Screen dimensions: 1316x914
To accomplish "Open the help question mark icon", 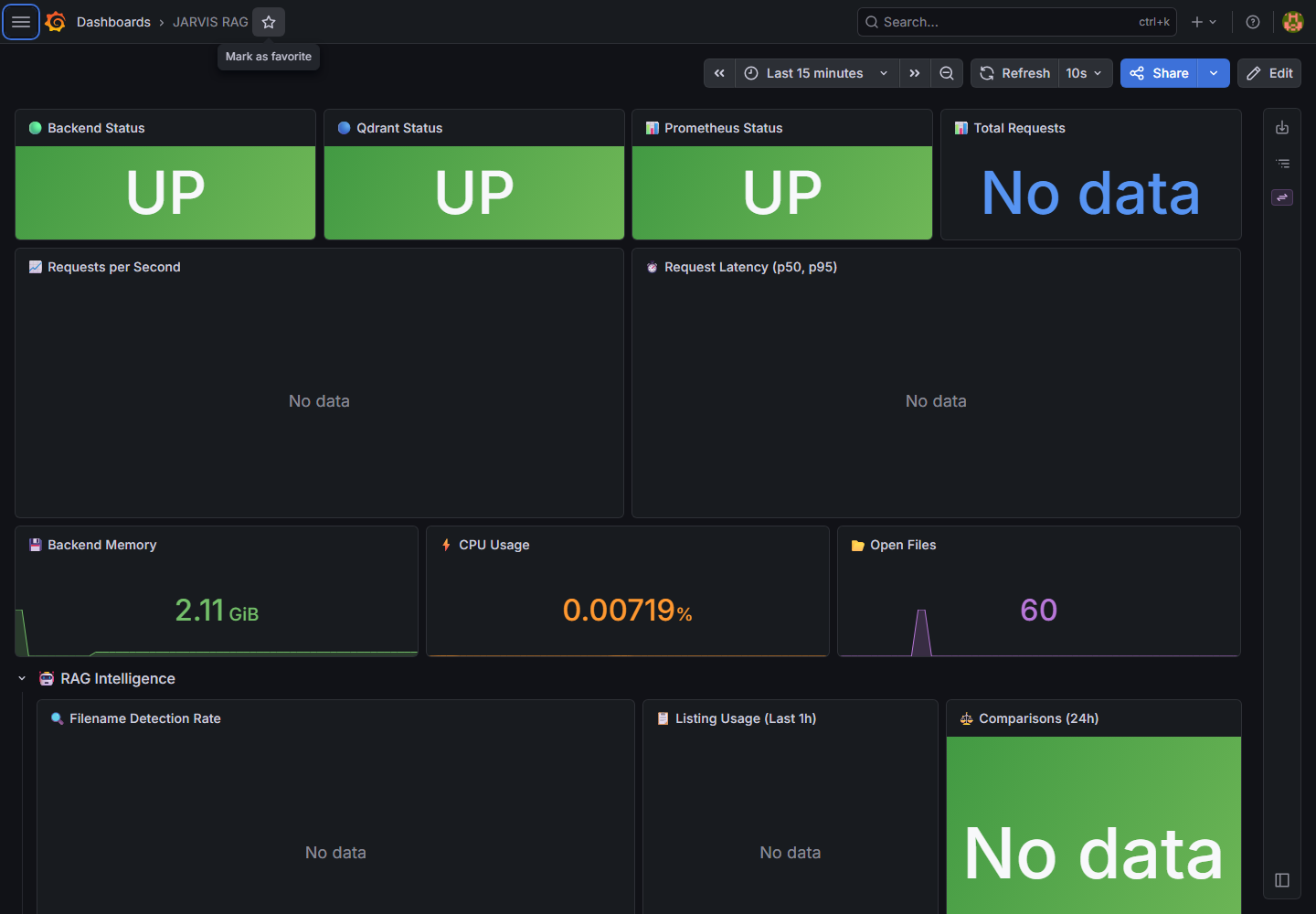I will click(x=1253, y=22).
